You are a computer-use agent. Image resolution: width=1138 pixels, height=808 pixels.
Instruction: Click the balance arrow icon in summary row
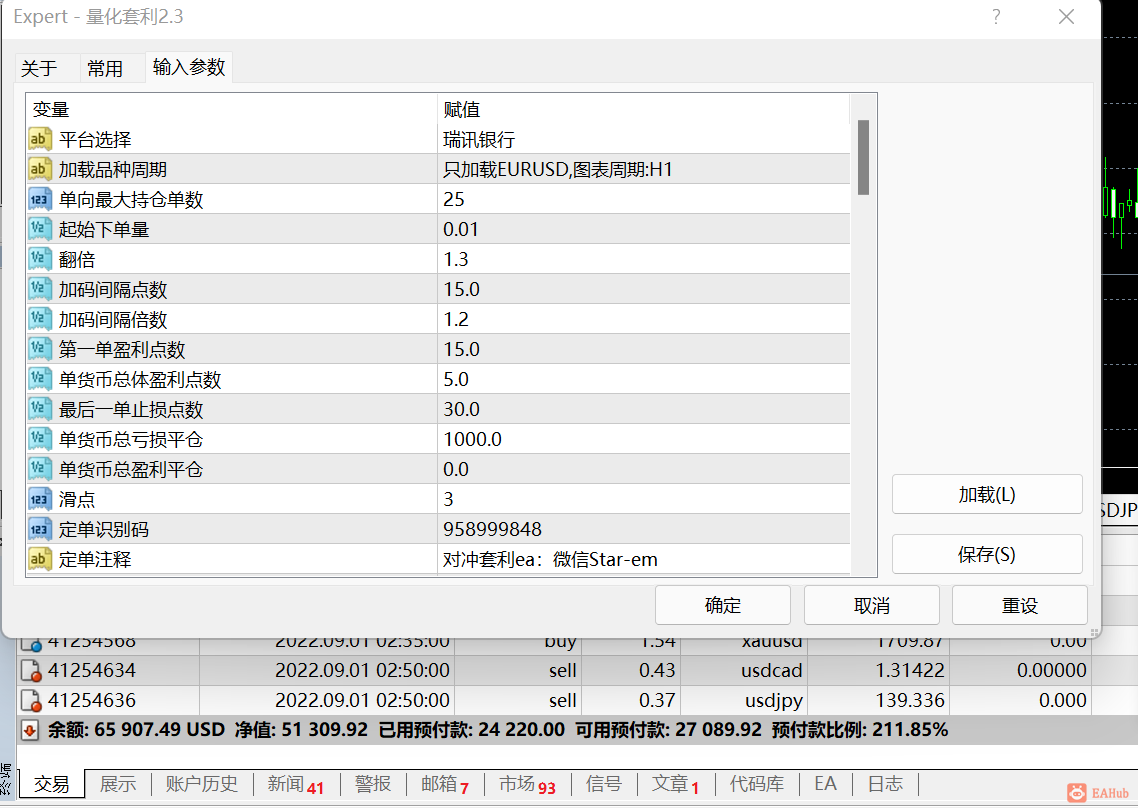coord(30,730)
